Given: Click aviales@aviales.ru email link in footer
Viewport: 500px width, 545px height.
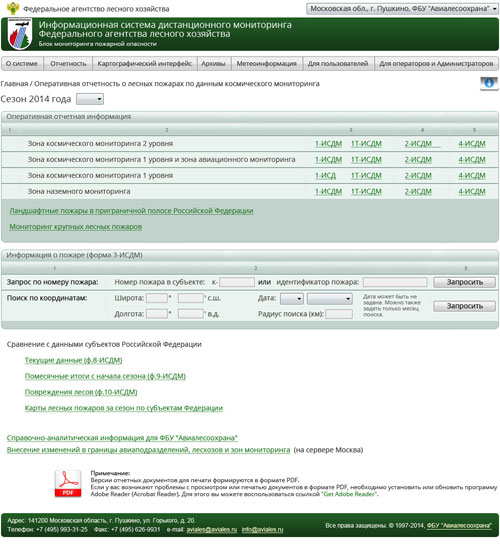Looking at the screenshot, I should (212, 530).
